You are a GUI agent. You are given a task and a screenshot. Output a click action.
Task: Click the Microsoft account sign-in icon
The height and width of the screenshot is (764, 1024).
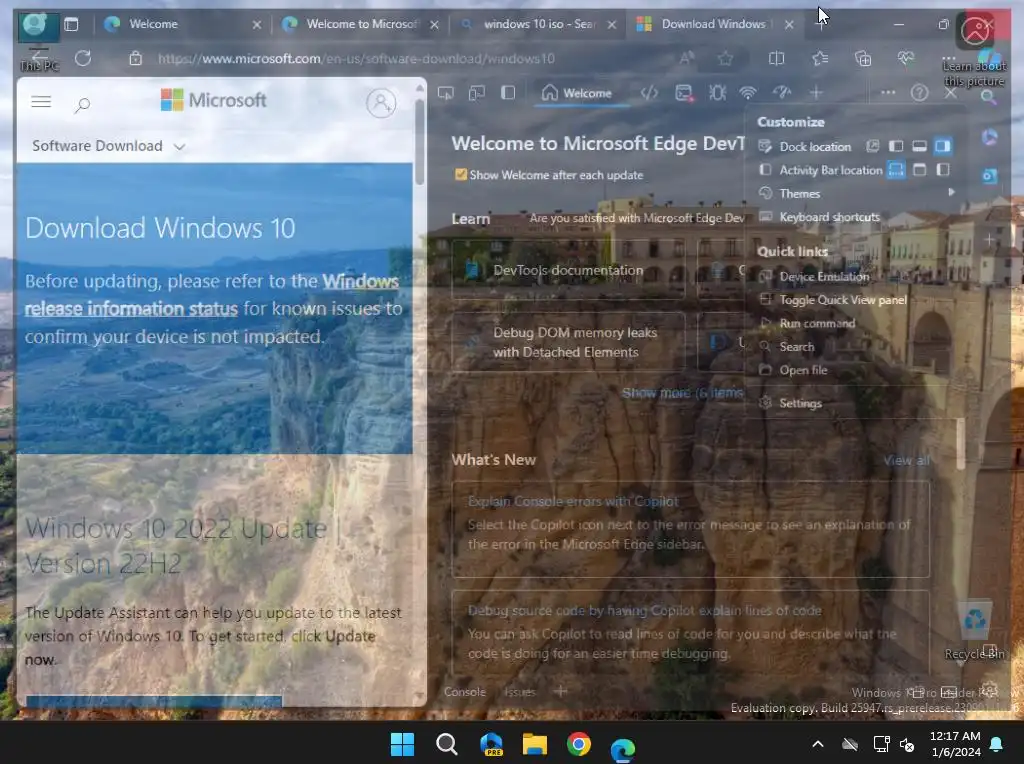(381, 103)
